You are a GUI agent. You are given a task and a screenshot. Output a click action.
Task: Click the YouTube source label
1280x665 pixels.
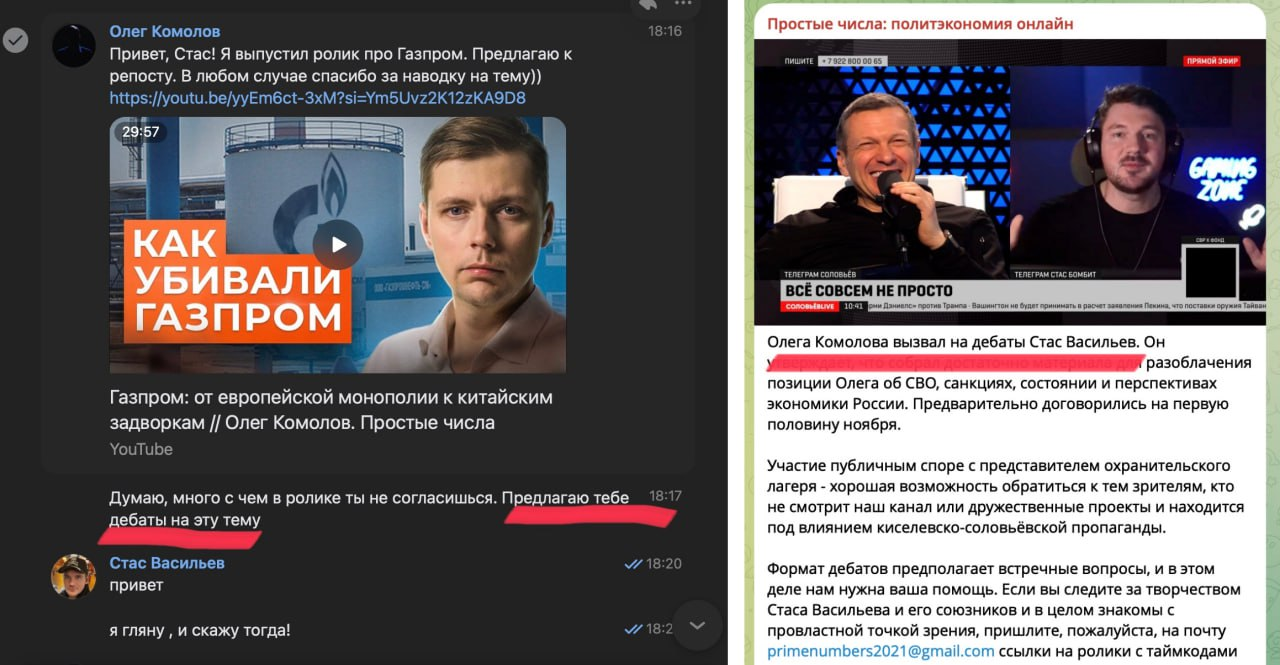[141, 449]
